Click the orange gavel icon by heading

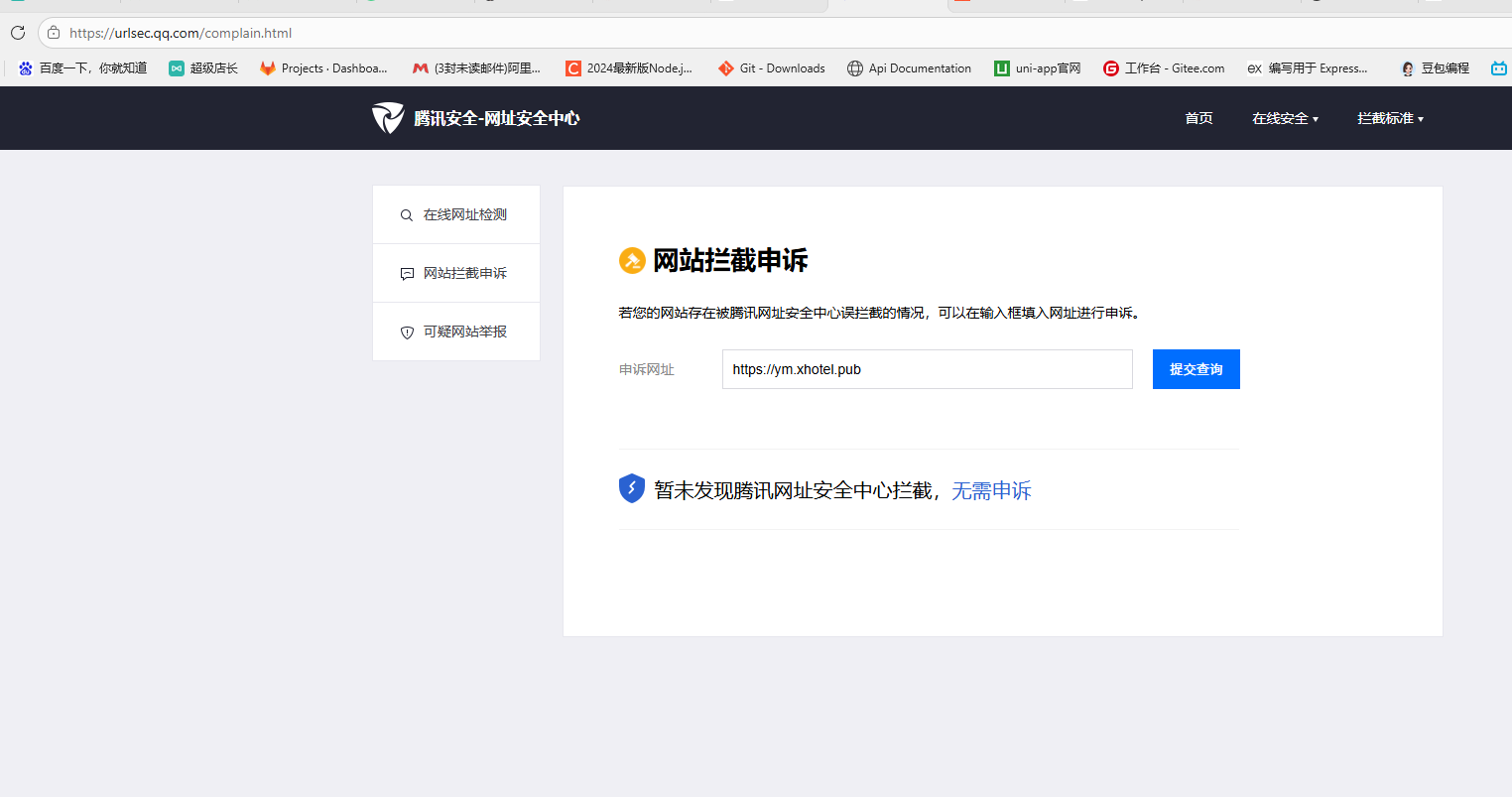tap(632, 261)
